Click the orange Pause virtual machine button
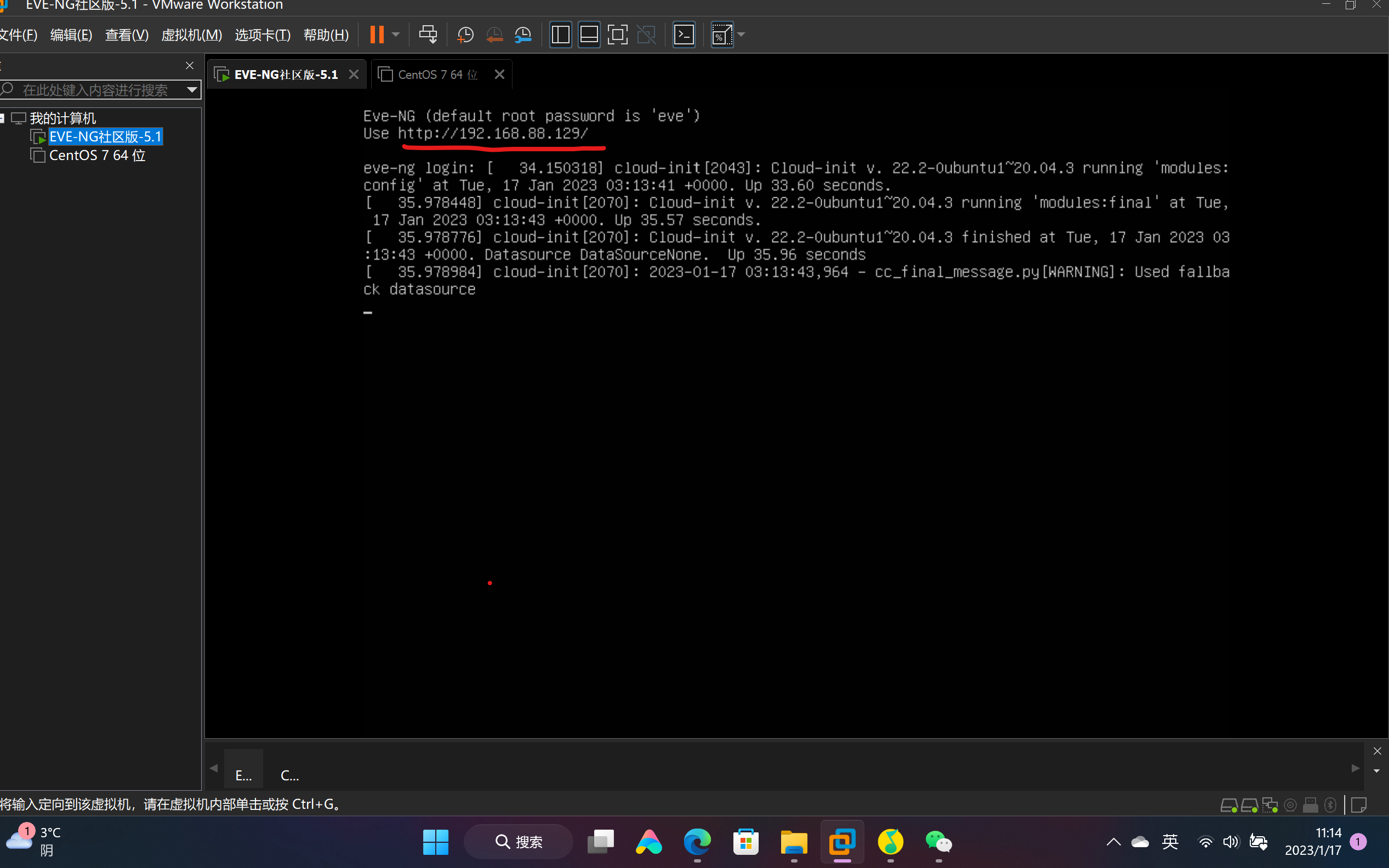 pyautogui.click(x=377, y=35)
